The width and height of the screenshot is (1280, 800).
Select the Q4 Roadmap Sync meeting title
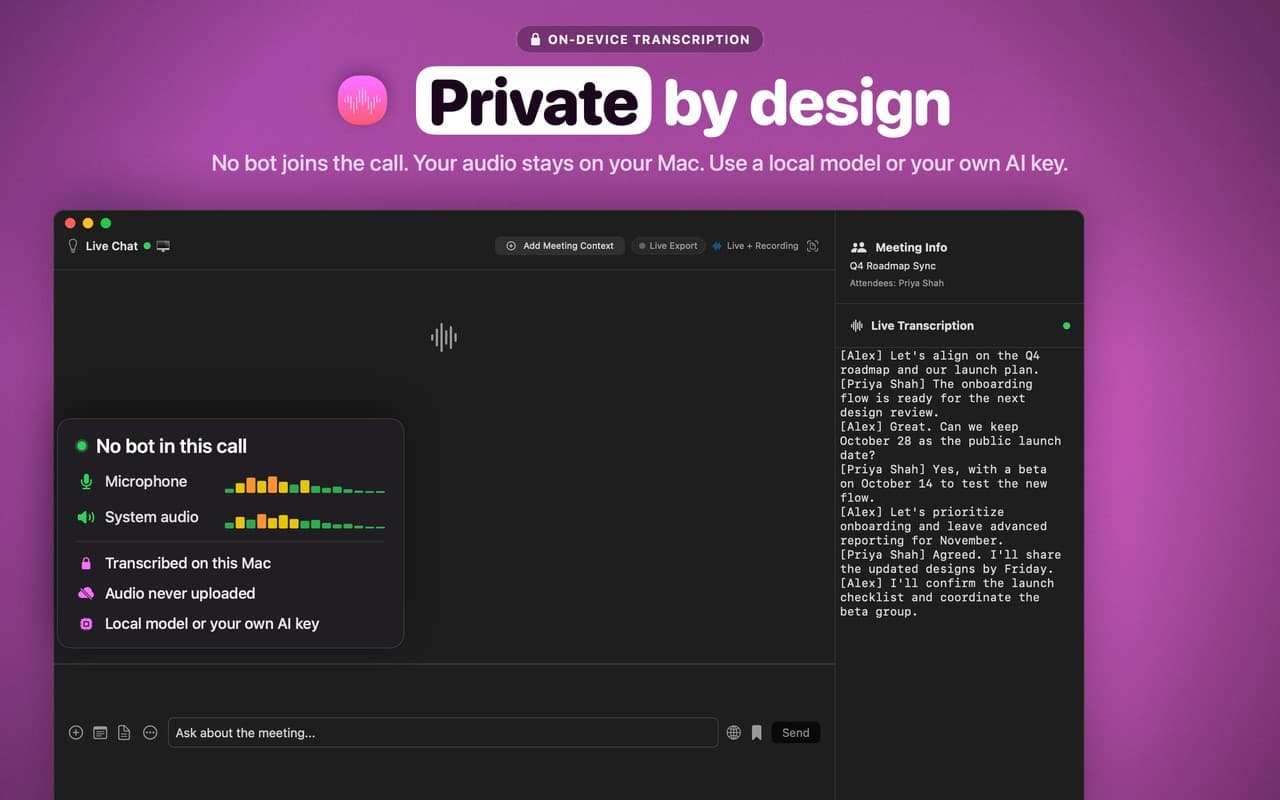point(893,266)
